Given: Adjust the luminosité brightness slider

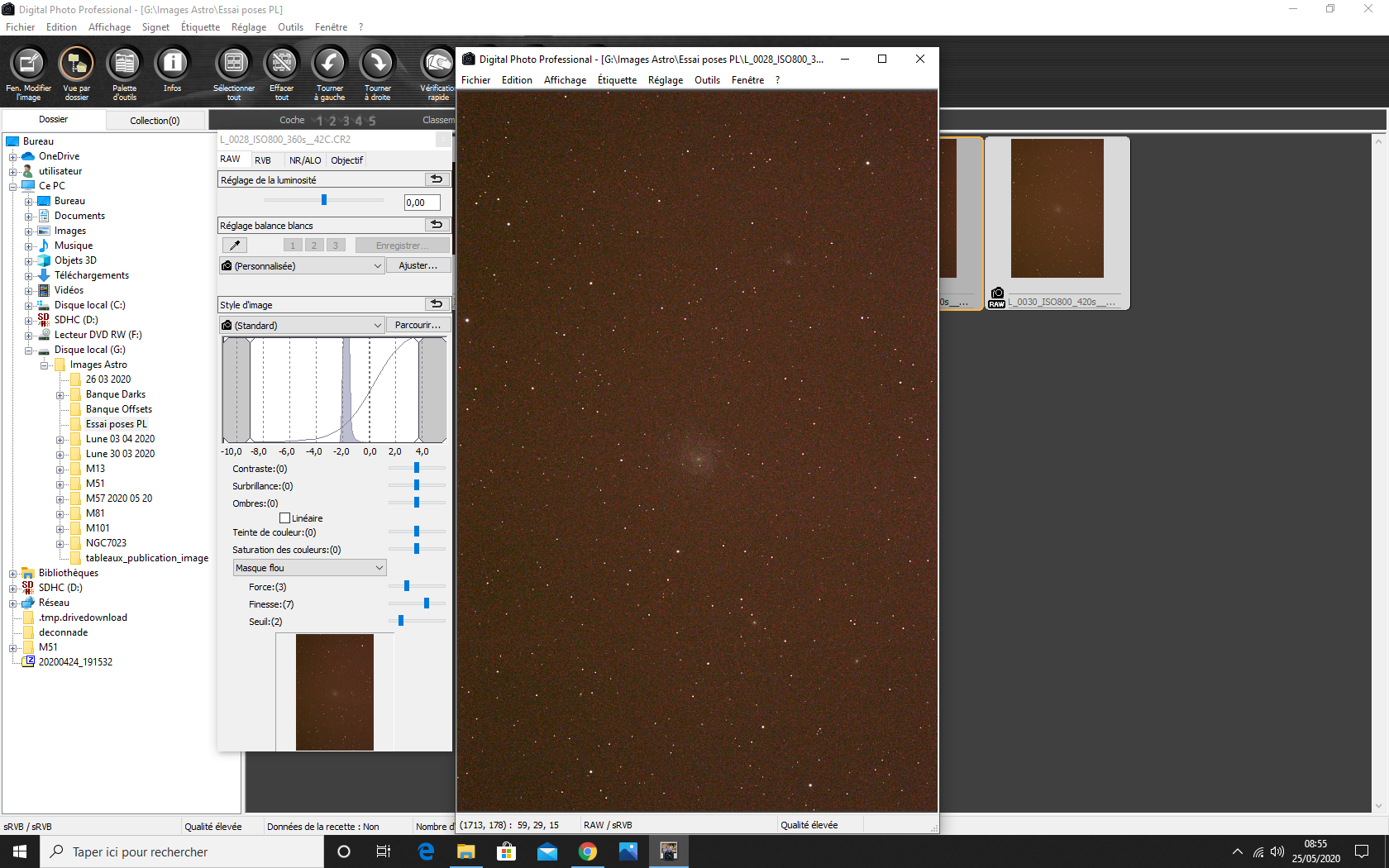Looking at the screenshot, I should 324,200.
